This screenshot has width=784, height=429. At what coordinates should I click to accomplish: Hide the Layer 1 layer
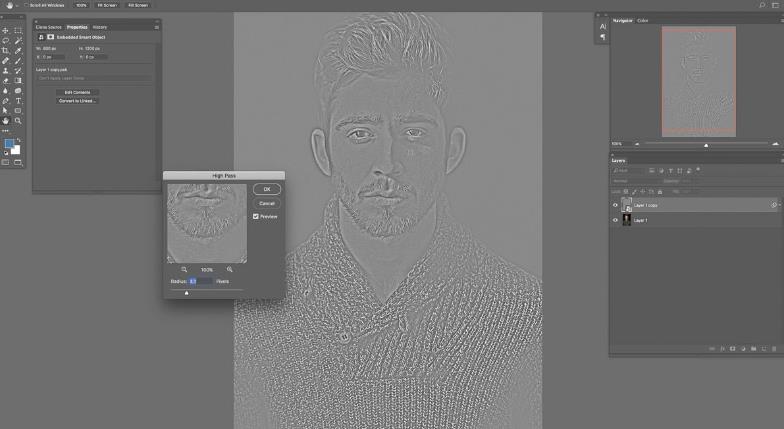coord(615,220)
